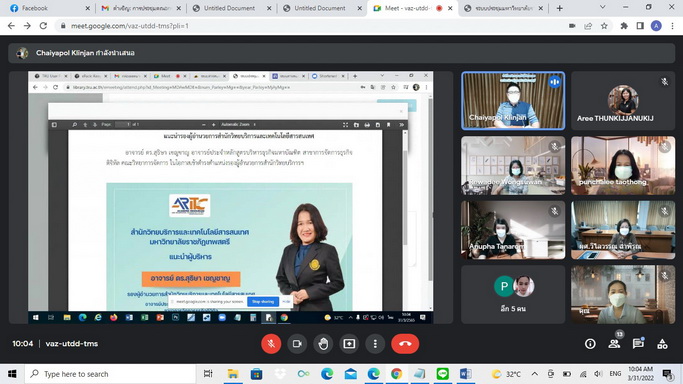
Task: Open Meet activities panel
Action: pos(662,344)
